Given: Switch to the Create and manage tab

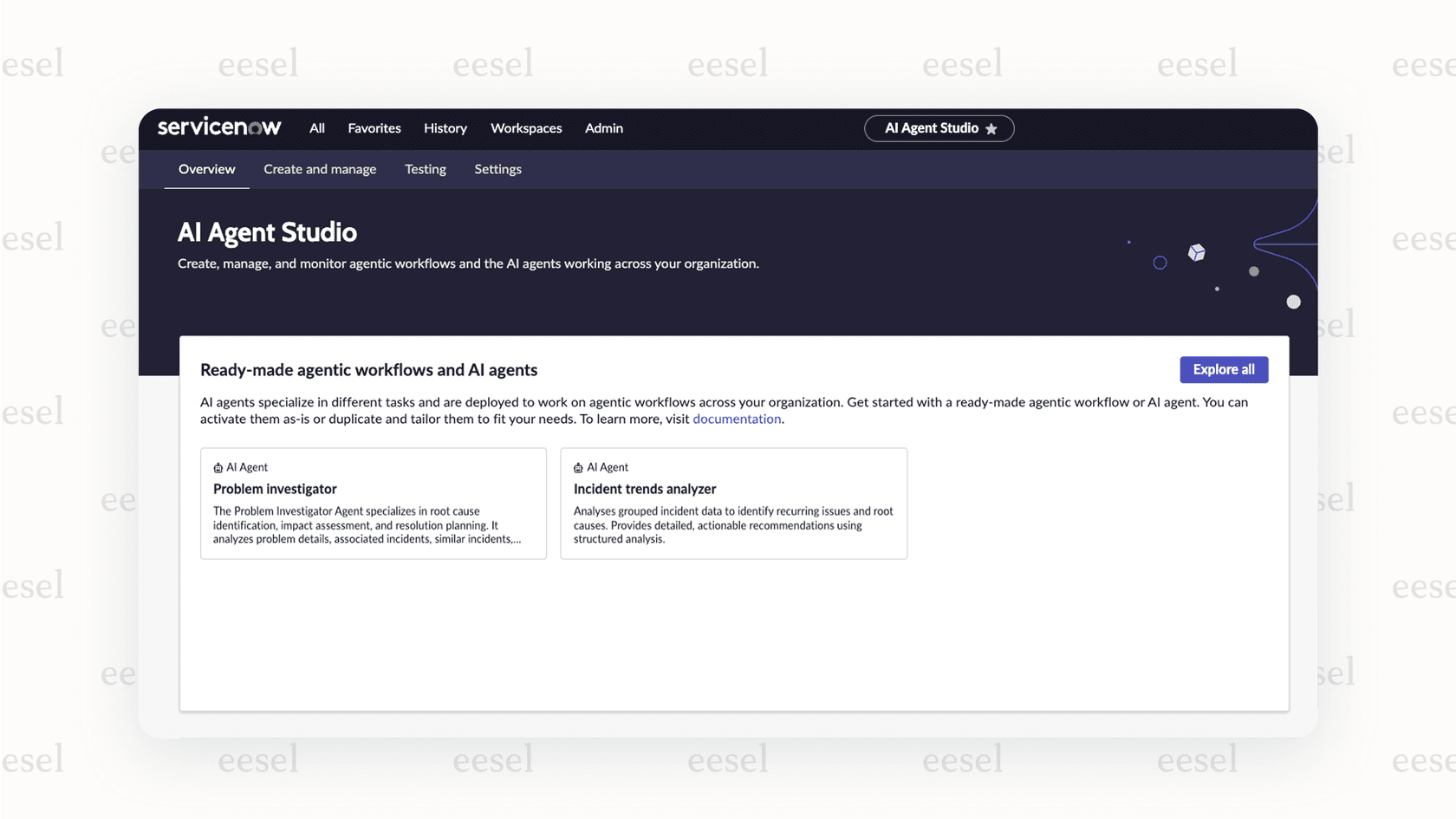Looking at the screenshot, I should pos(320,169).
